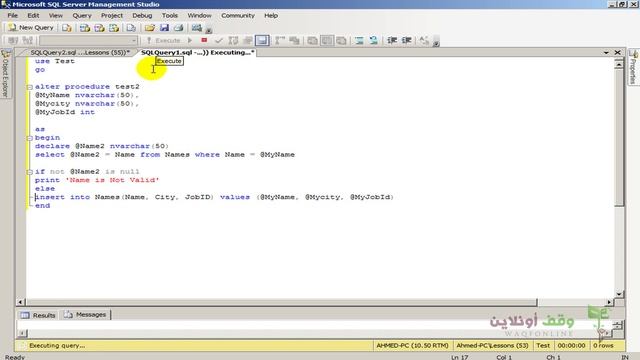
Task: Uncomment the selected lines
Action: point(373,40)
